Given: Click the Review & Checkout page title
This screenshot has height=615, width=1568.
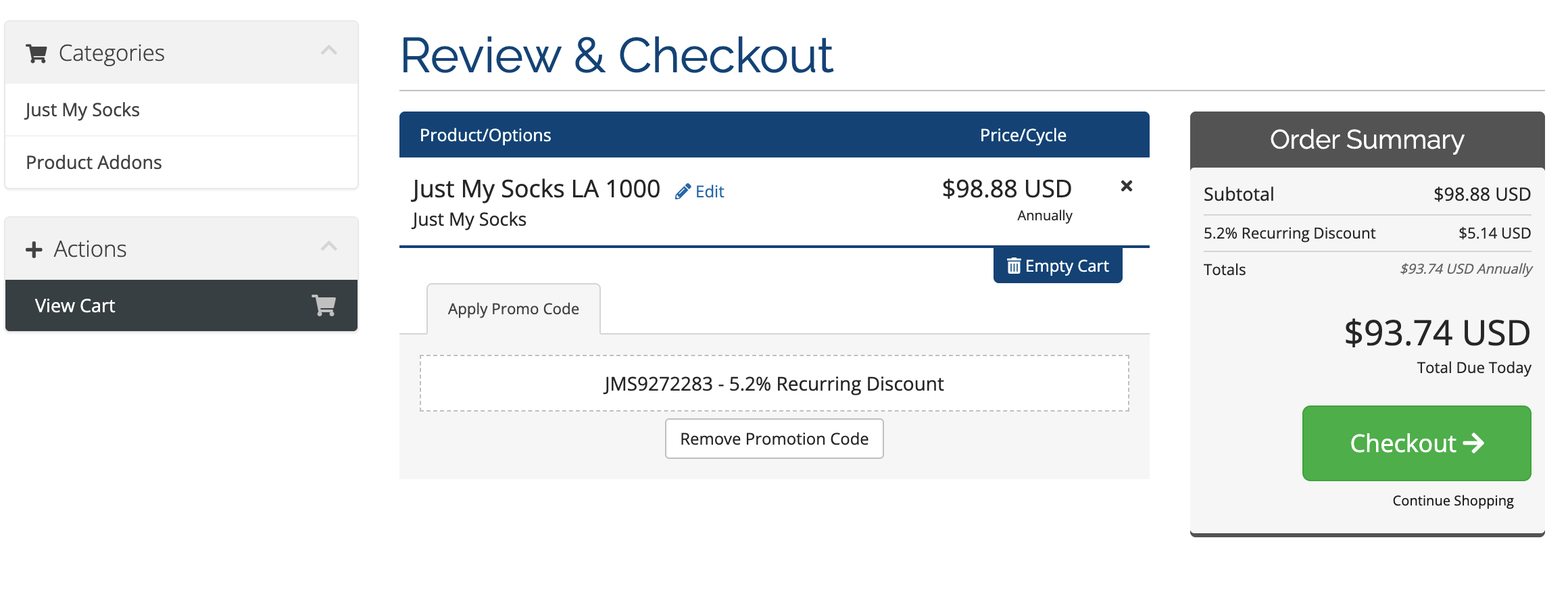Looking at the screenshot, I should pos(616,55).
